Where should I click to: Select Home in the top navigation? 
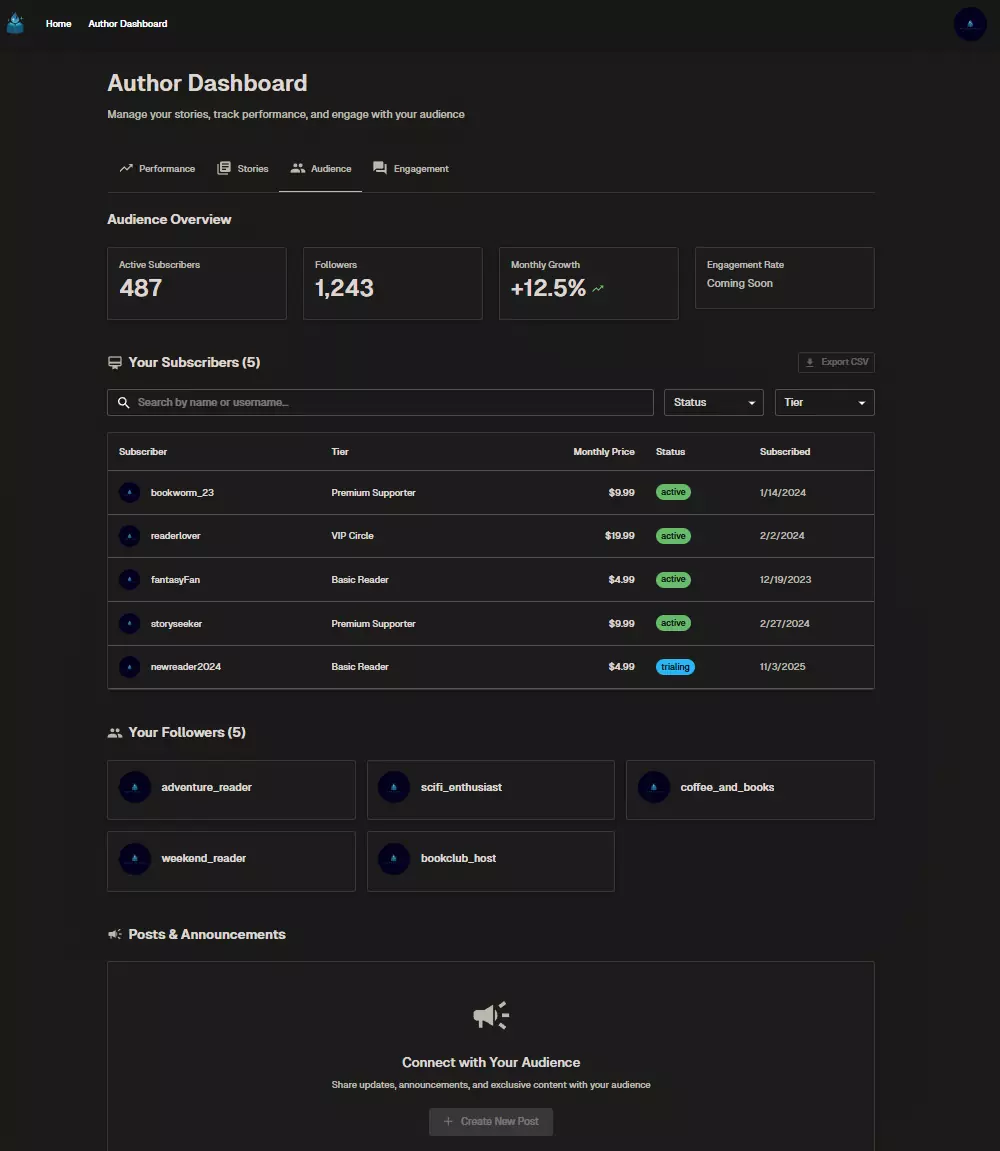tap(58, 23)
